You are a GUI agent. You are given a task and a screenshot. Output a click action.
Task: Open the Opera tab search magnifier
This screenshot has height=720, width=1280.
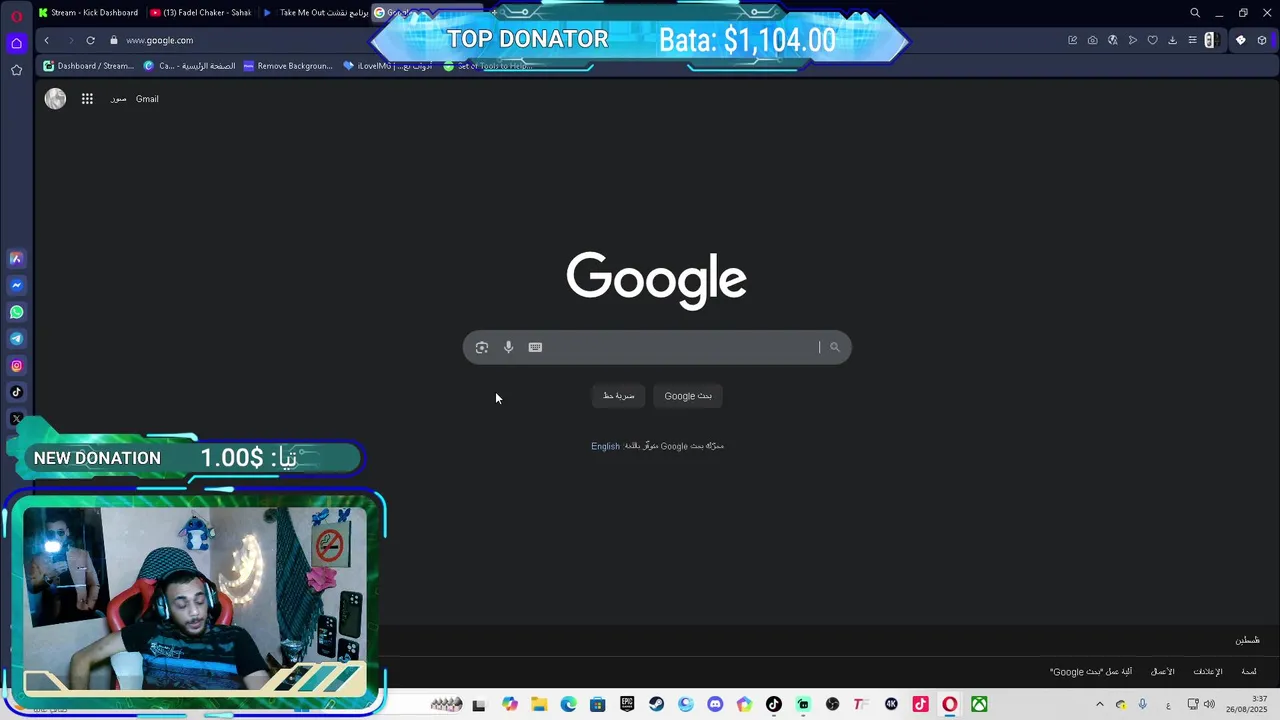coord(1194,13)
